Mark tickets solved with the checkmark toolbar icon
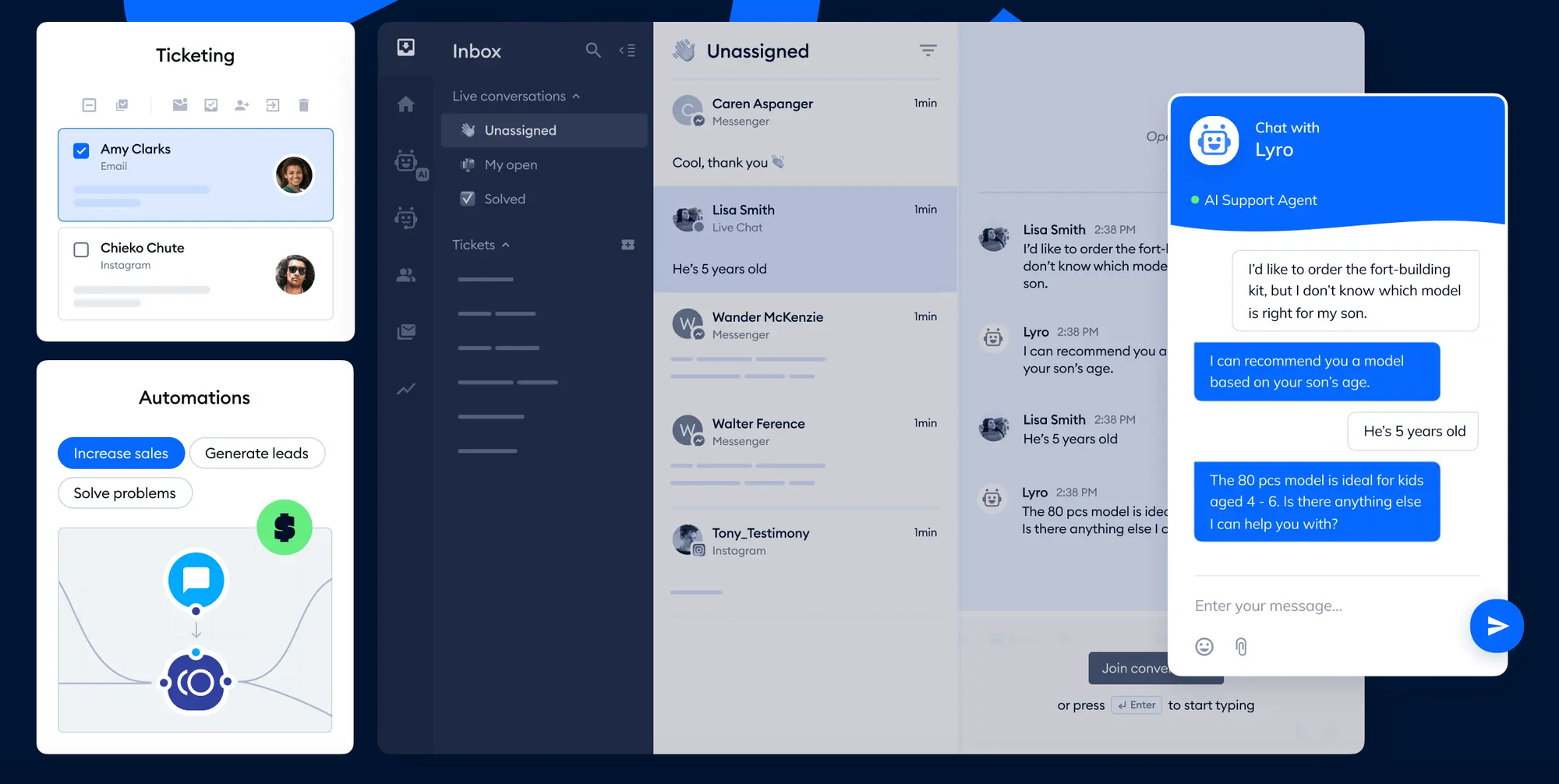Viewport: 1559px width, 784px height. tap(210, 105)
